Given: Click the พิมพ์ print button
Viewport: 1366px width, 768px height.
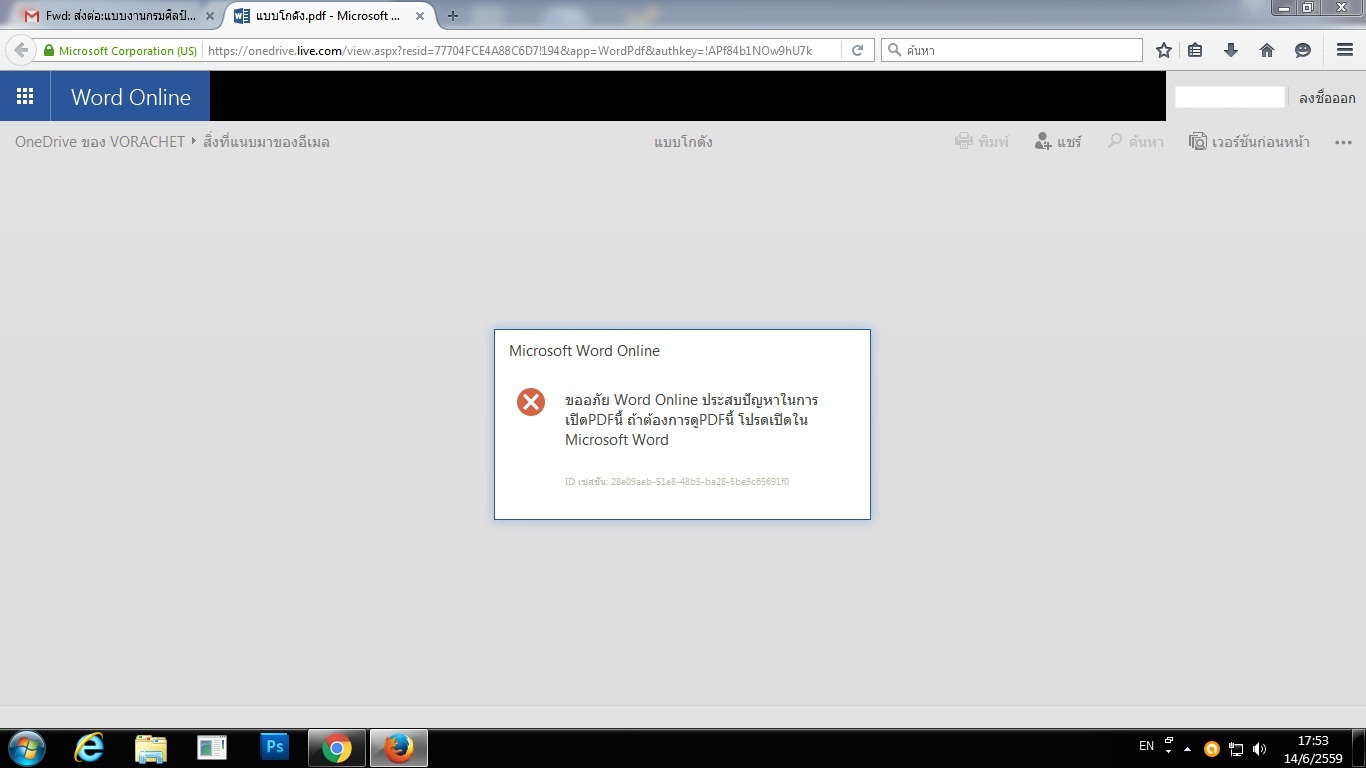Looking at the screenshot, I should click(x=982, y=142).
